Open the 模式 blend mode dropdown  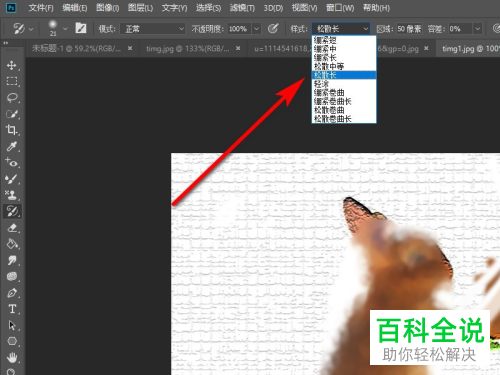153,29
